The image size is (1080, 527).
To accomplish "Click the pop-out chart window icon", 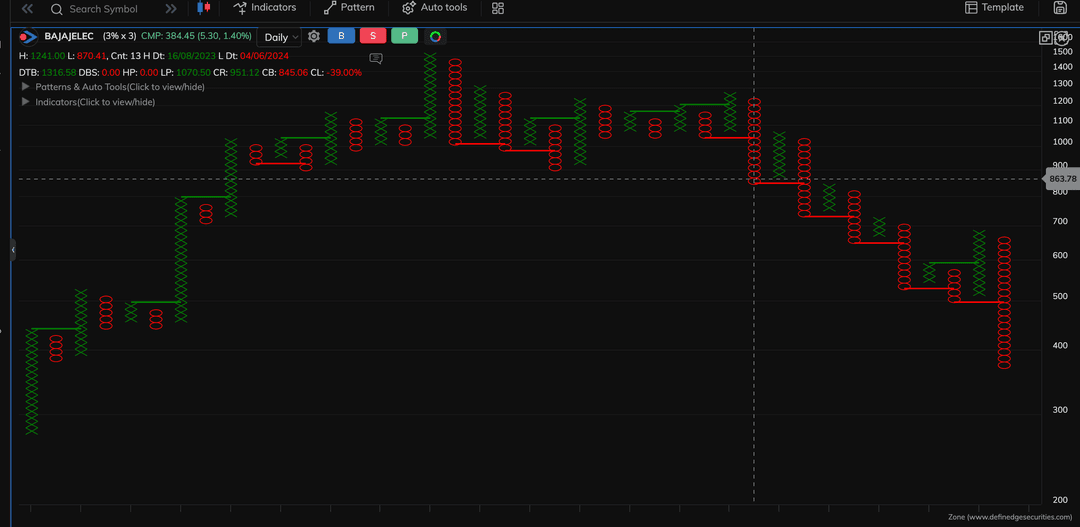I will (x=1046, y=37).
